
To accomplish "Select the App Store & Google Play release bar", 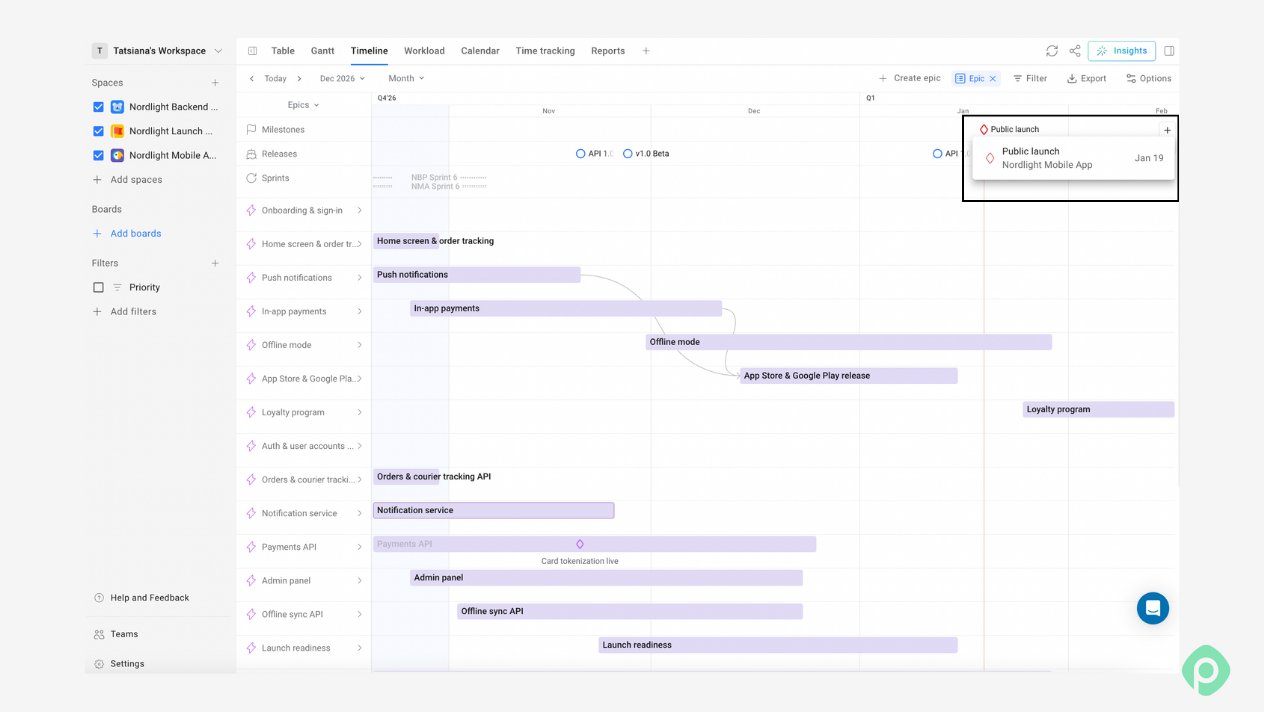I will (x=849, y=376).
